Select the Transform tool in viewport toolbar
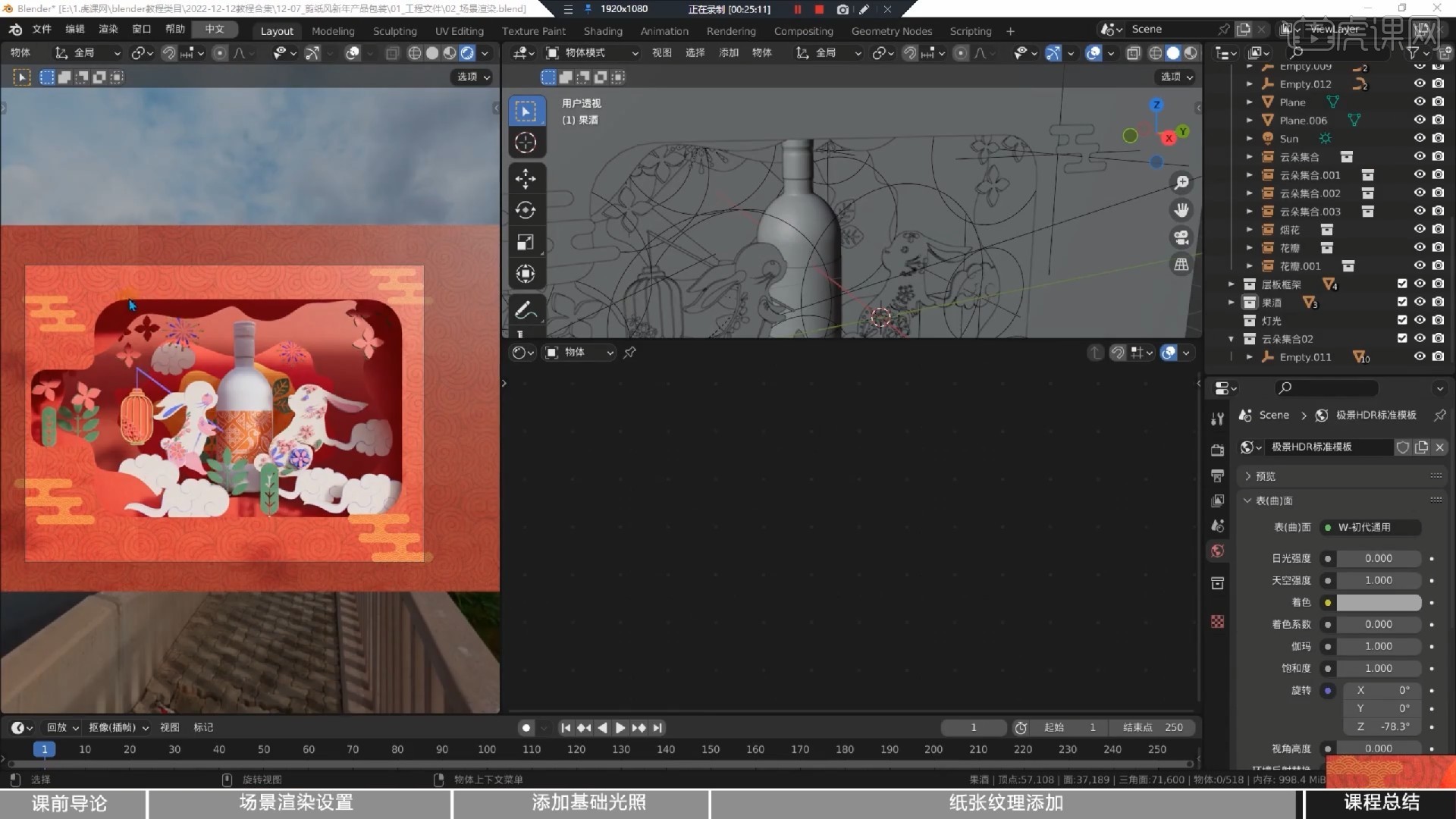 tap(526, 274)
